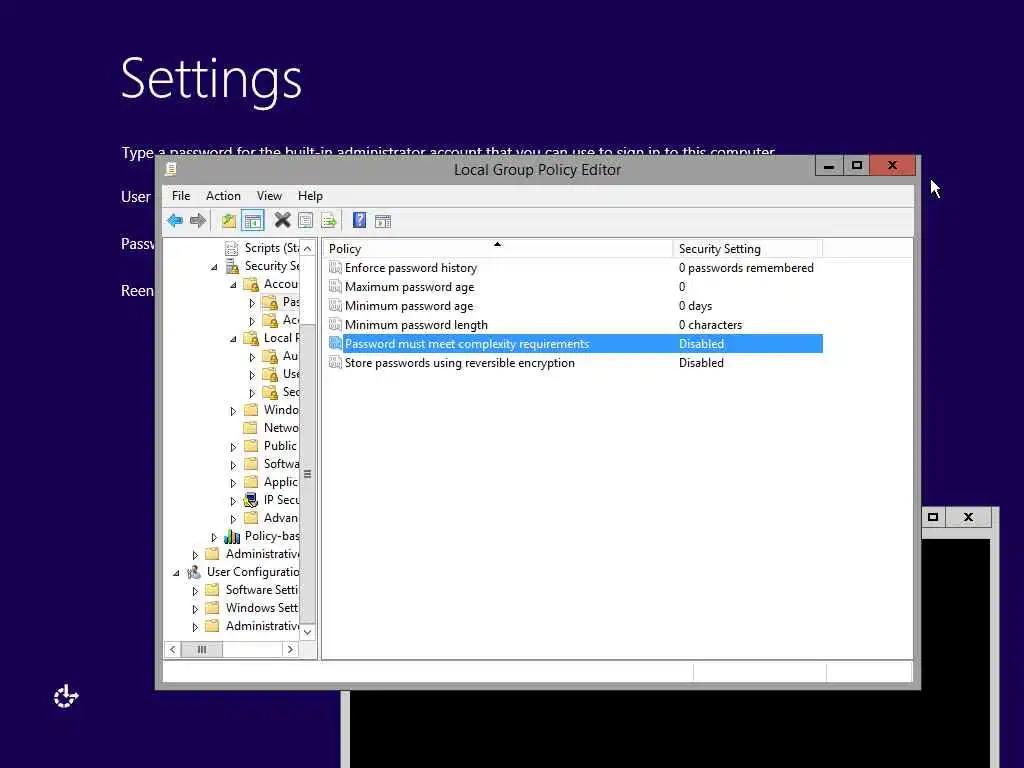The width and height of the screenshot is (1024, 768).
Task: Open Help with the blue question-mark icon
Action: tap(359, 221)
